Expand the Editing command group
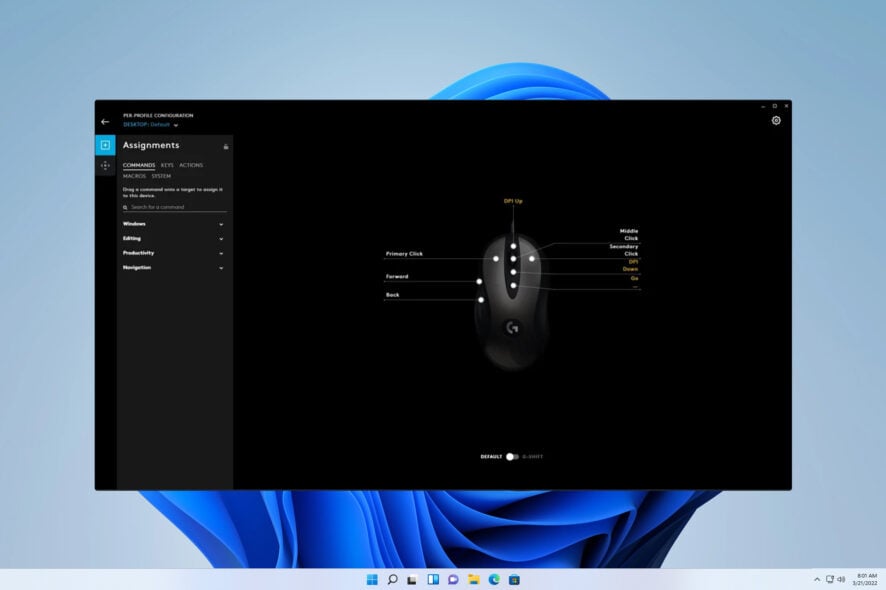Screen dimensions: 886x590 click(x=173, y=238)
